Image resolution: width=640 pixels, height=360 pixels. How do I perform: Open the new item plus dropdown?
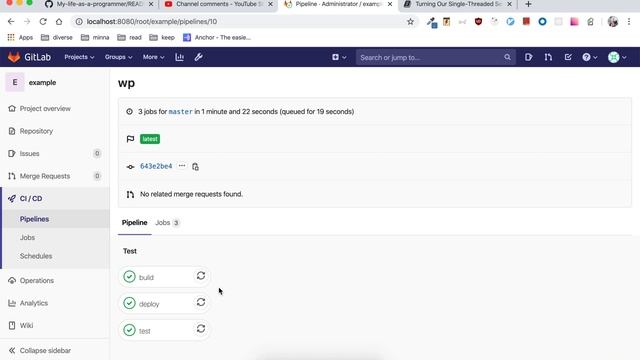339,57
